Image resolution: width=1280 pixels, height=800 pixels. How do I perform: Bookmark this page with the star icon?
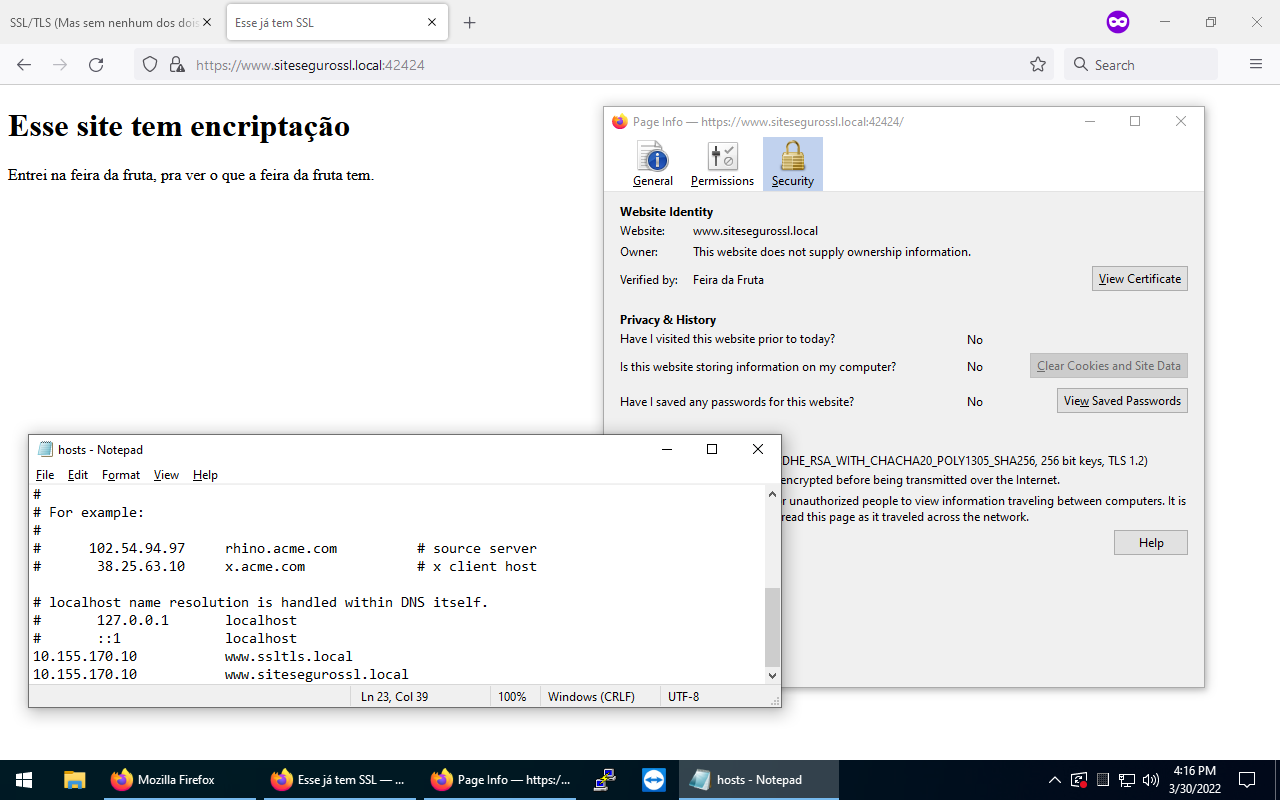[x=1038, y=65]
